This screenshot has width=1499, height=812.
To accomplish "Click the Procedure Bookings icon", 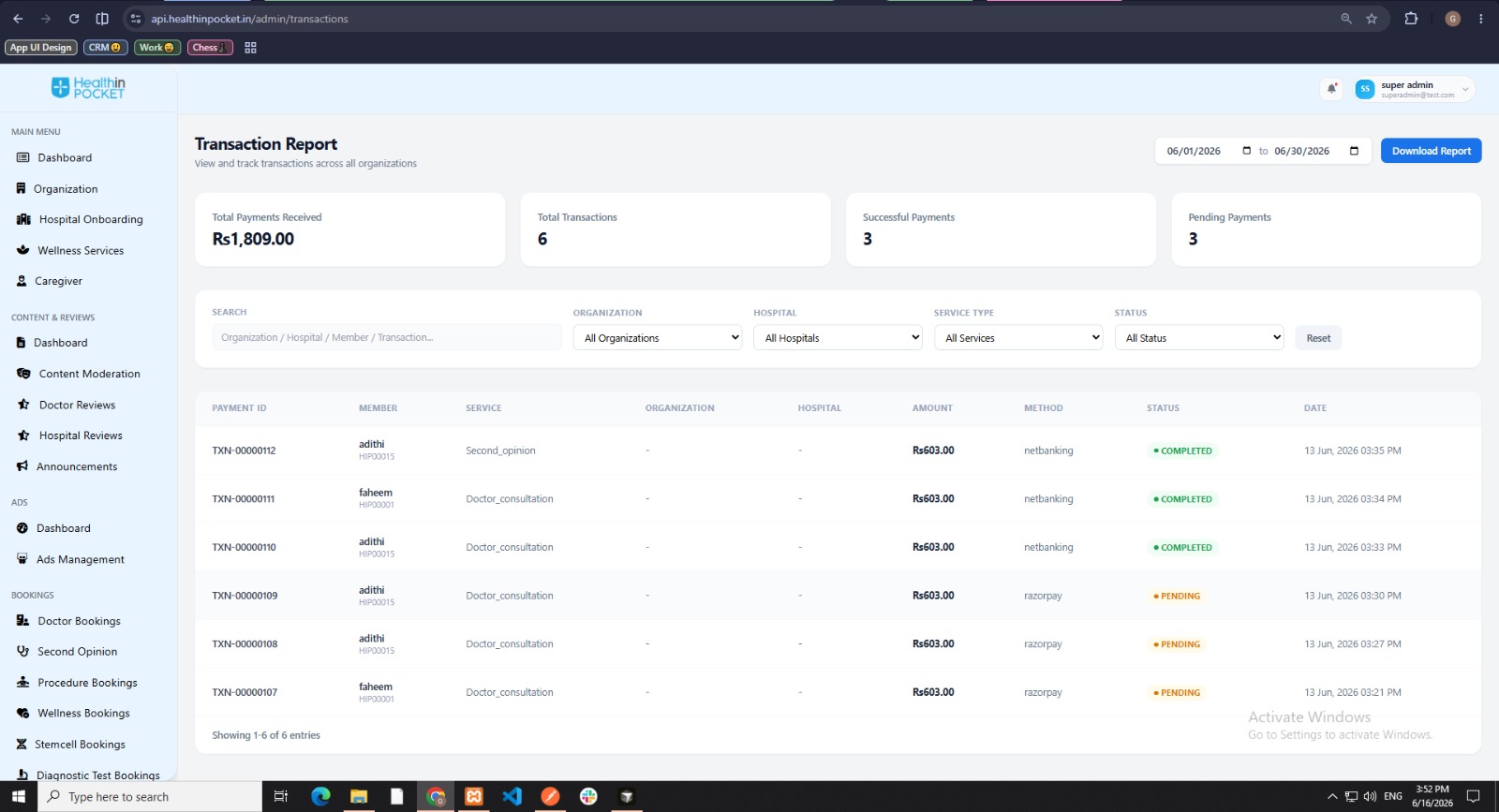I will [x=22, y=683].
